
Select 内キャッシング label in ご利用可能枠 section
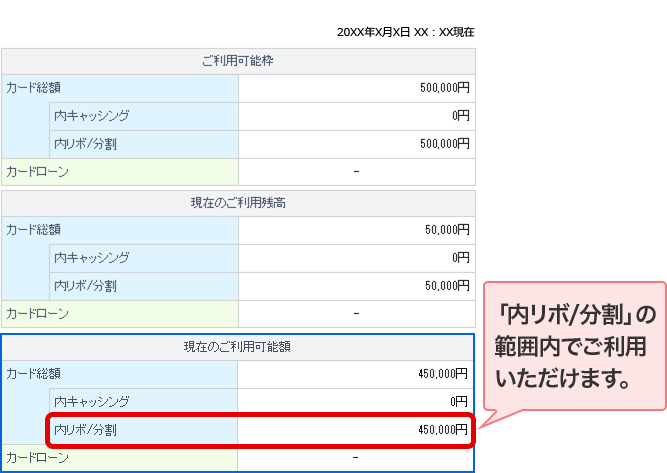92,116
